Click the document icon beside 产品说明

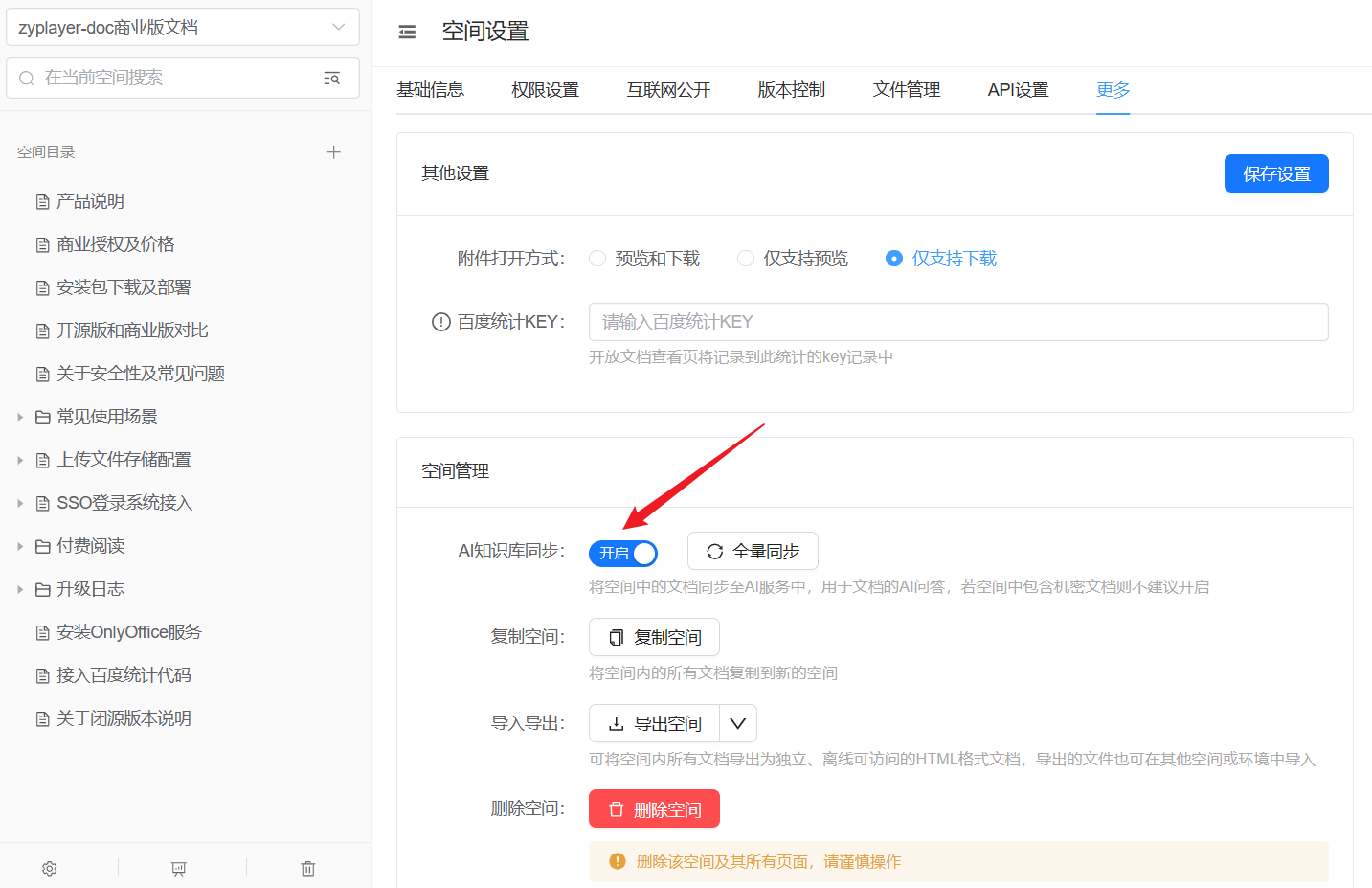(42, 201)
